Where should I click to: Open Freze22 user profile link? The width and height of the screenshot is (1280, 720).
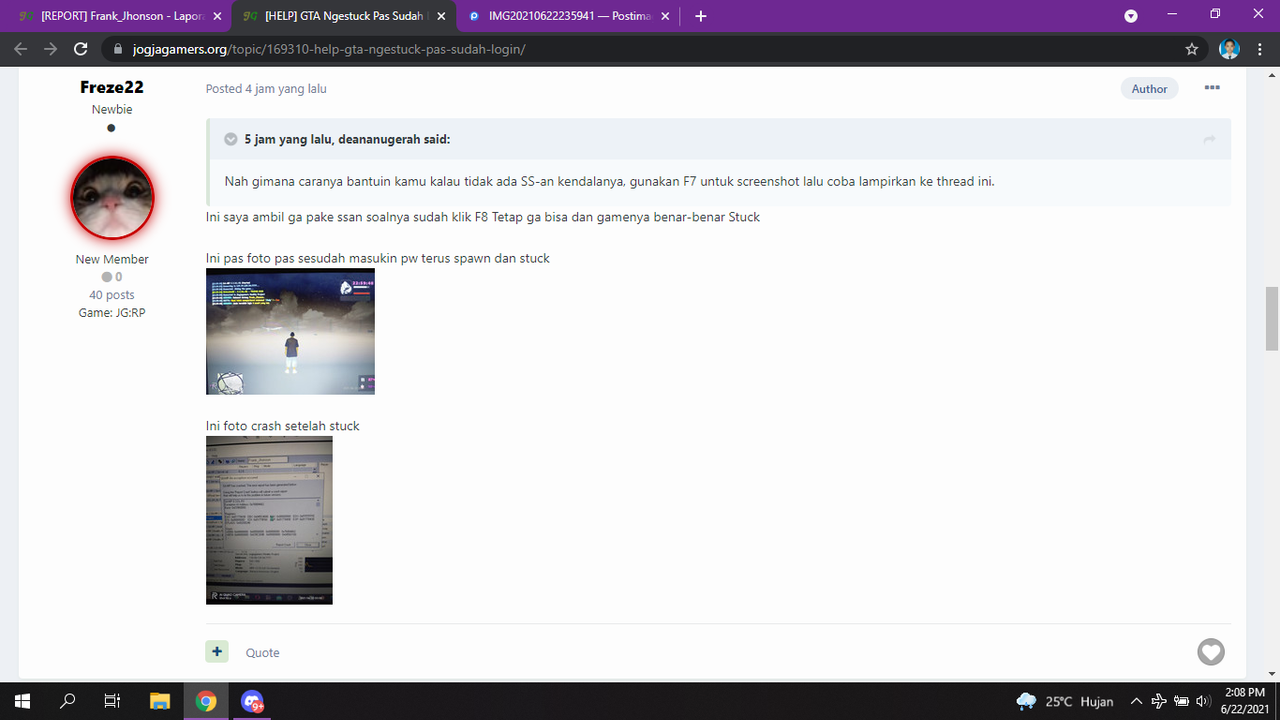(112, 88)
